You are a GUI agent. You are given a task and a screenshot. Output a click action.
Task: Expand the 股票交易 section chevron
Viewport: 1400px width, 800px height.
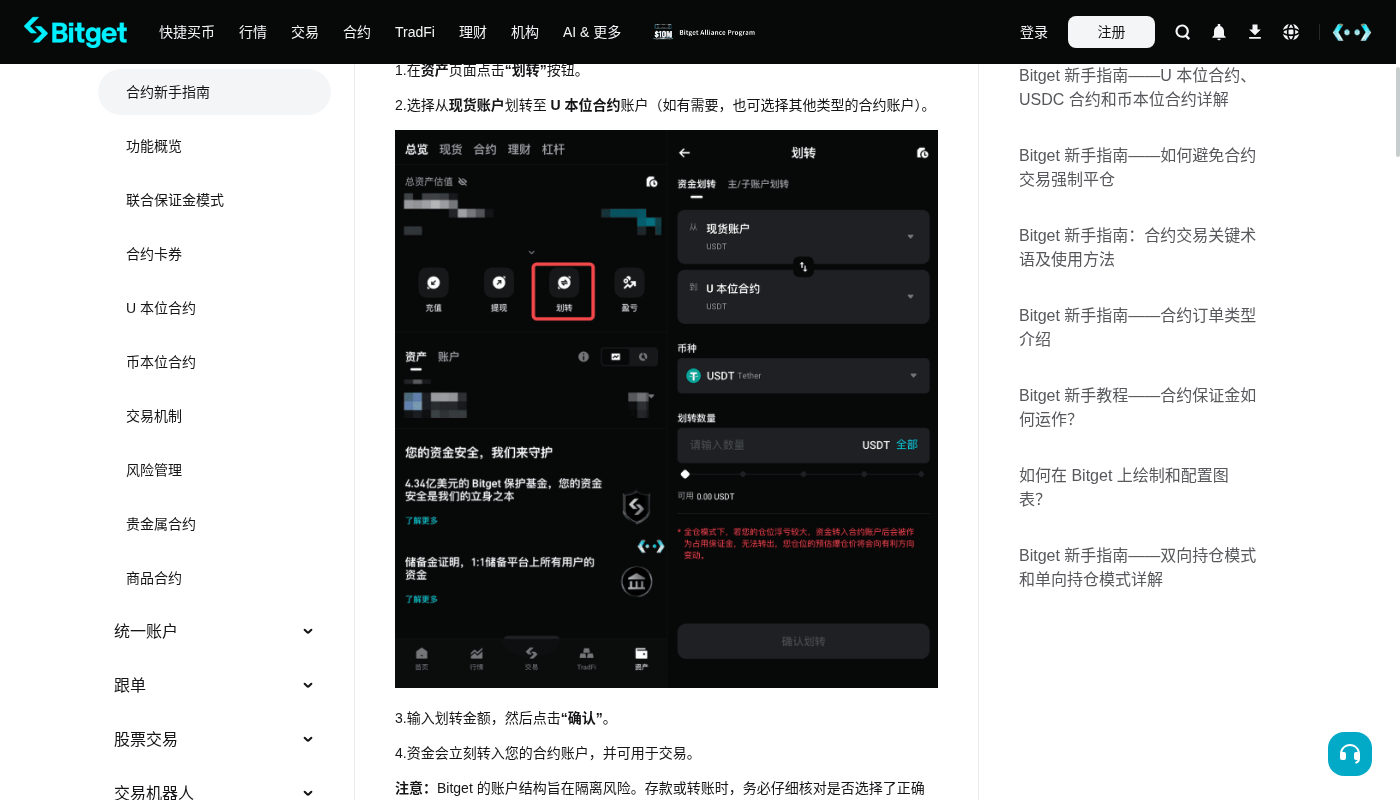point(308,739)
